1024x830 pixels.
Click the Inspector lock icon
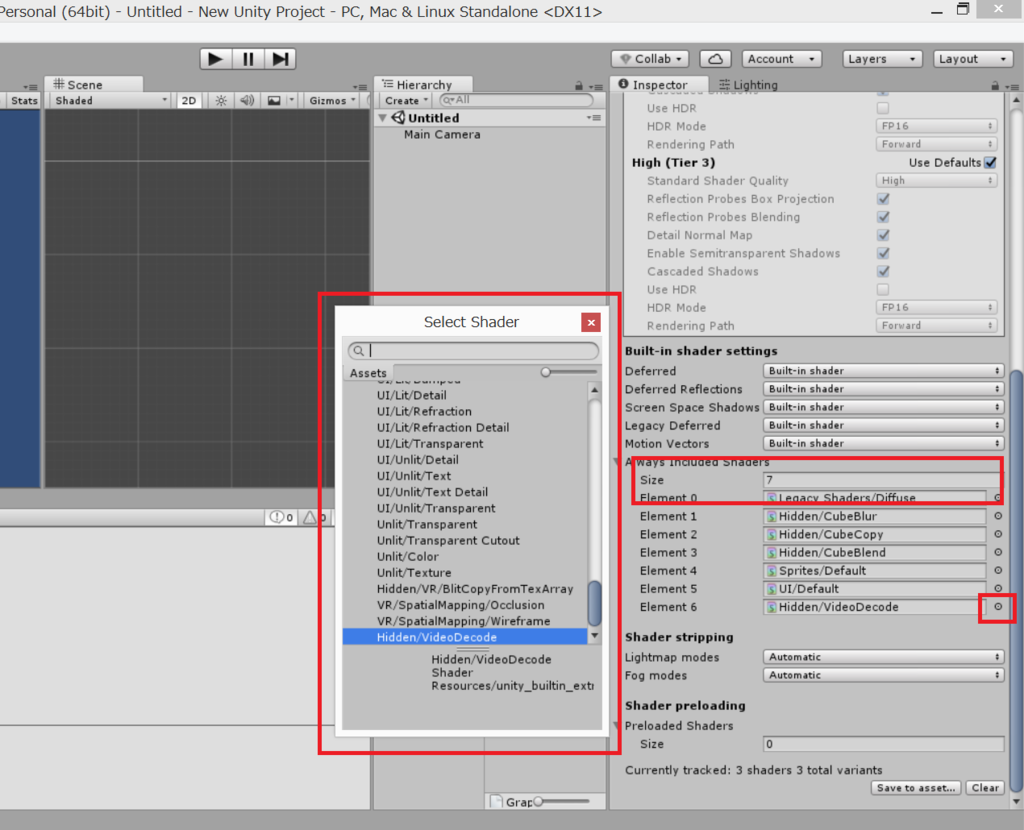coord(995,86)
